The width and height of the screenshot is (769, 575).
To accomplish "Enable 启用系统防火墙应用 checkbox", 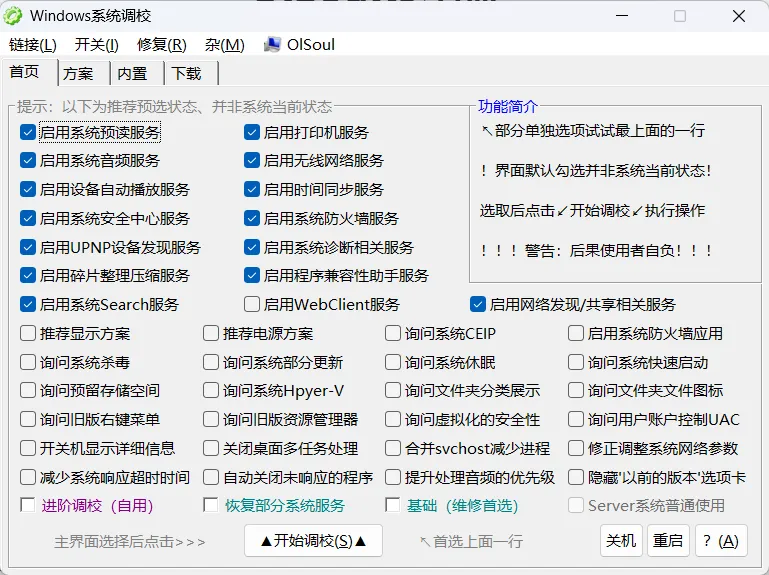I will 576,334.
